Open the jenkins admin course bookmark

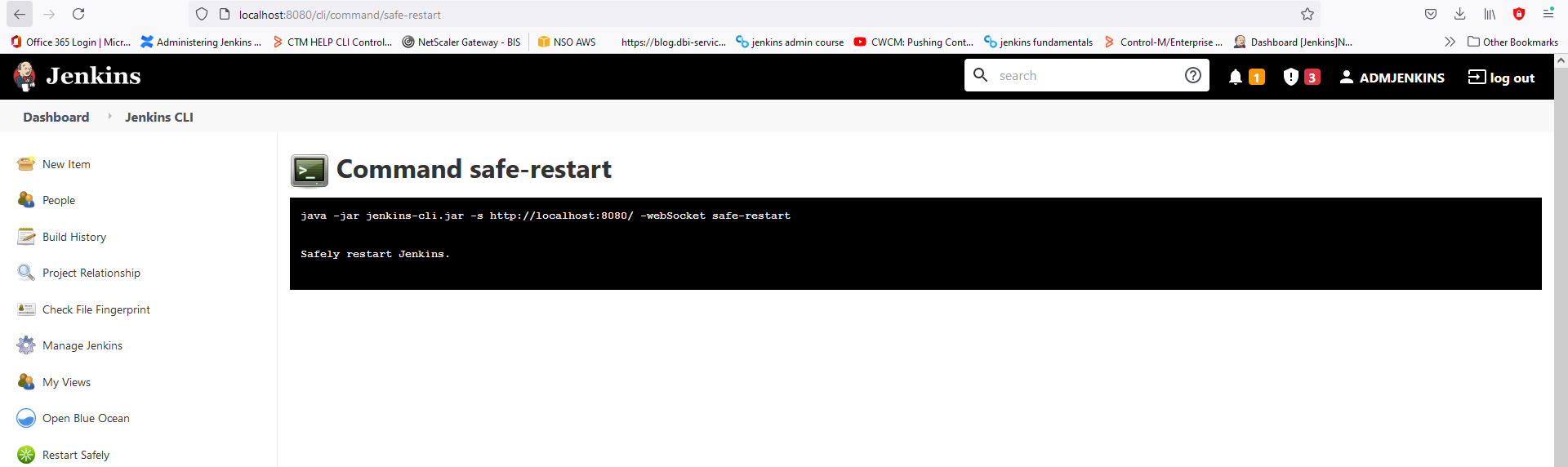(x=790, y=42)
